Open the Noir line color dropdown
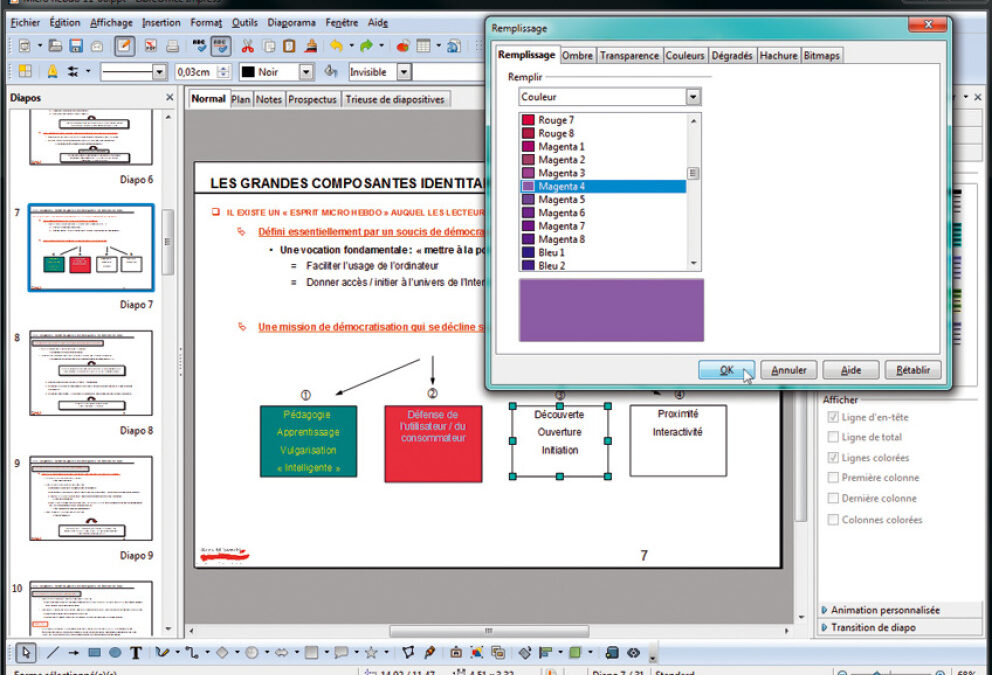992x675 pixels. (306, 72)
